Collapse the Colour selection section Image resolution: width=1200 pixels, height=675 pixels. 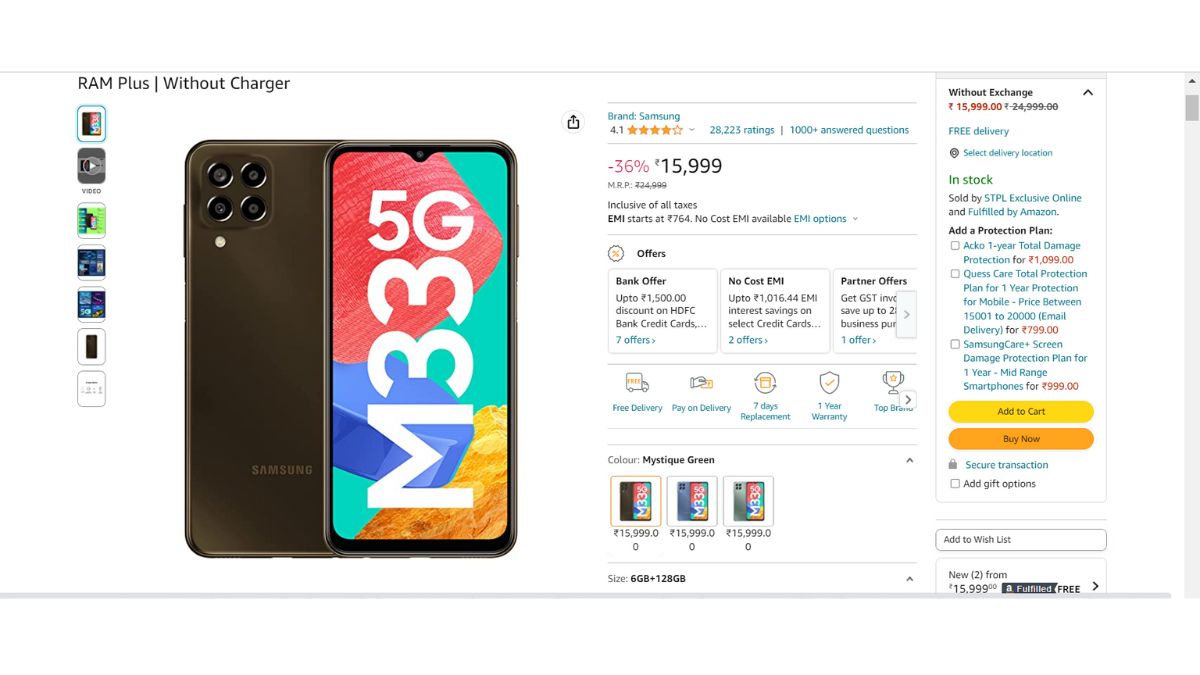click(x=909, y=460)
